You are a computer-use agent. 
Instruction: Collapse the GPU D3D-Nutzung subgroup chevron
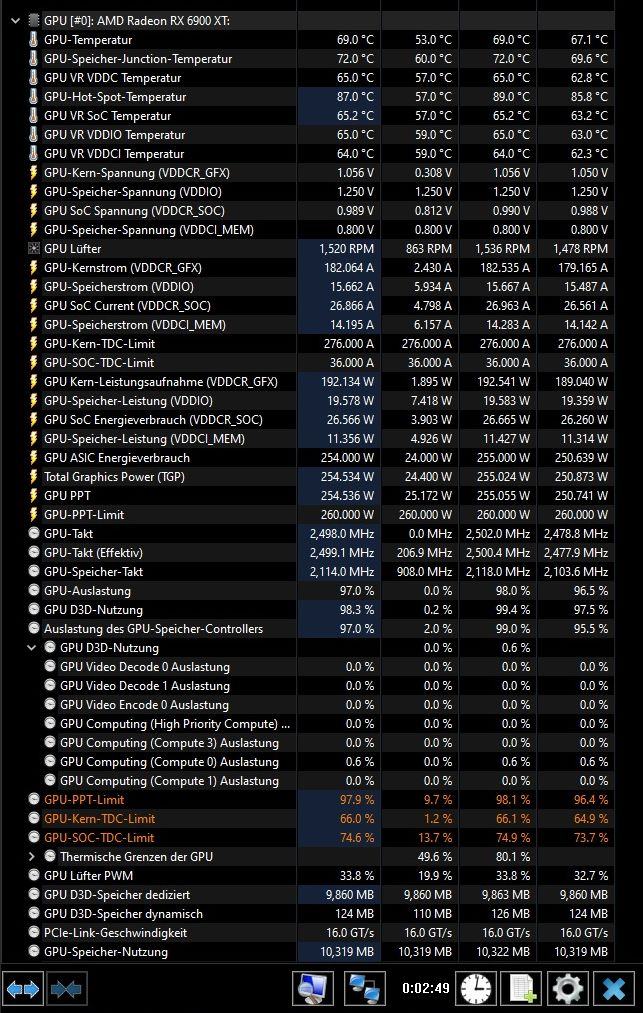tap(31, 647)
